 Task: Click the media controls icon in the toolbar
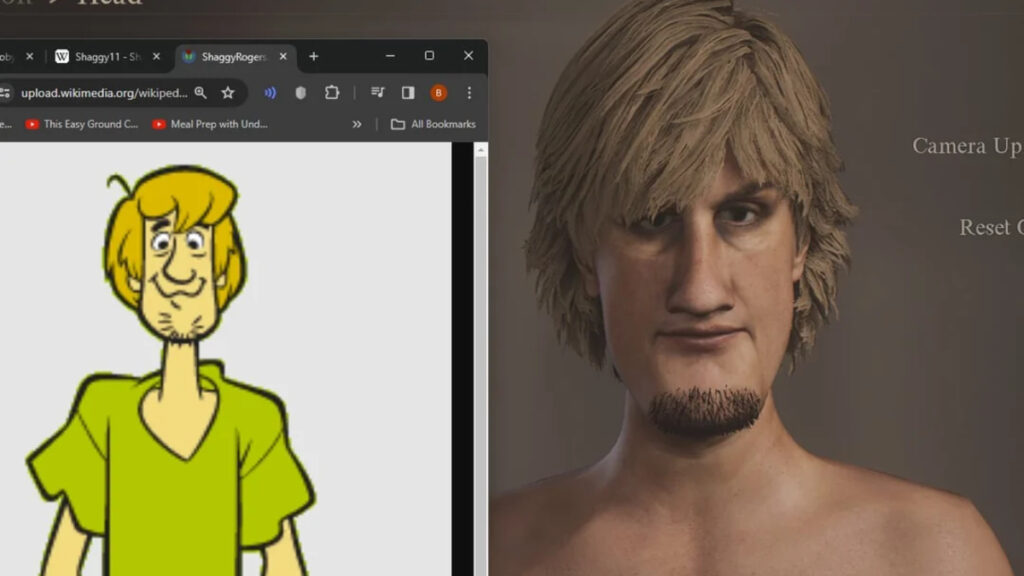pos(377,93)
